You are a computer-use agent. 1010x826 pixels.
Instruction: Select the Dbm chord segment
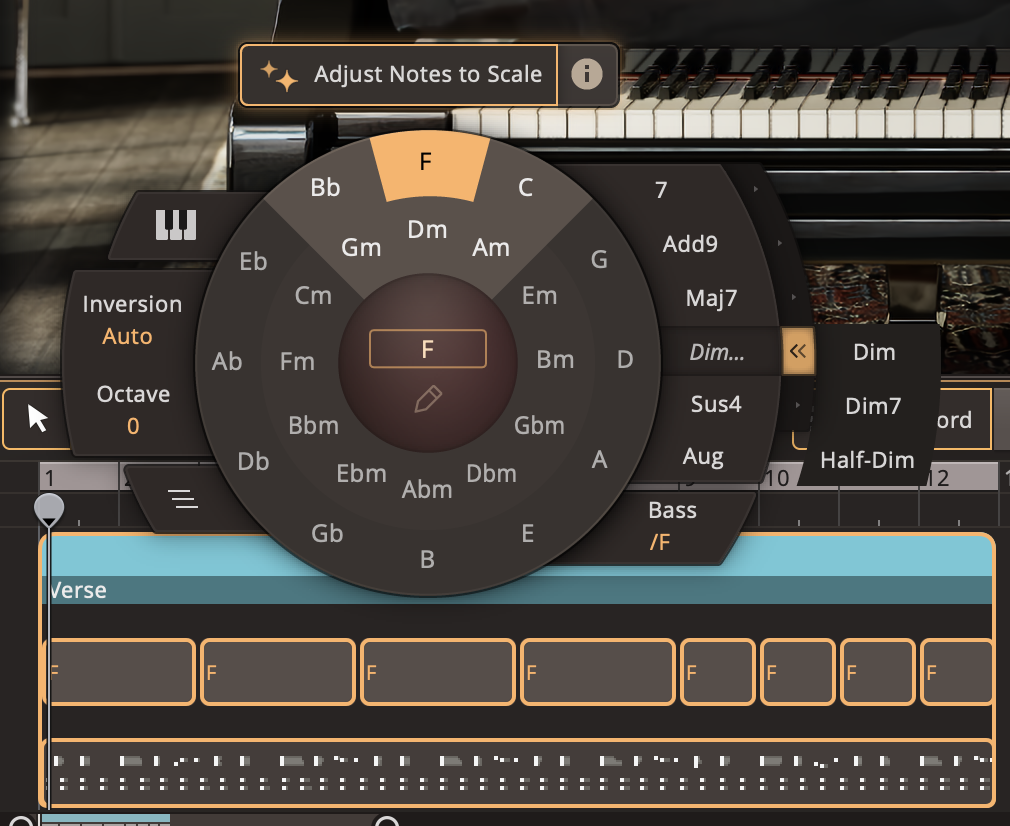(x=491, y=474)
